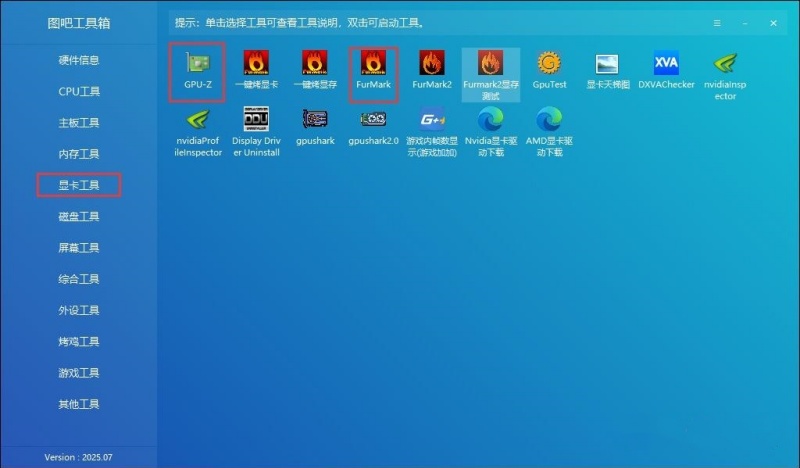Open nvidiaProfileInspector tool
The width and height of the screenshot is (800, 468).
click(x=197, y=132)
